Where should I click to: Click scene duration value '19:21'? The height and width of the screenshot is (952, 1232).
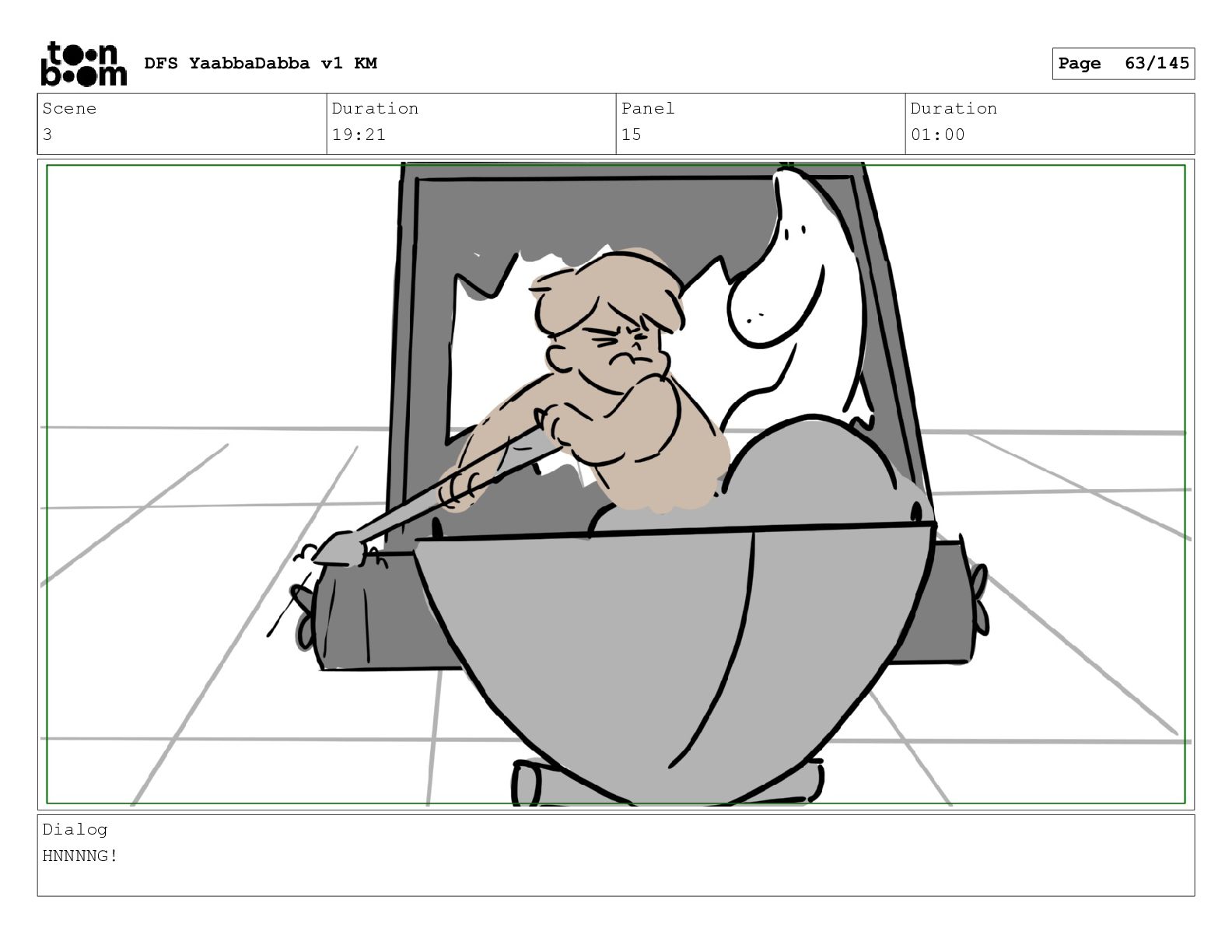pyautogui.click(x=359, y=135)
